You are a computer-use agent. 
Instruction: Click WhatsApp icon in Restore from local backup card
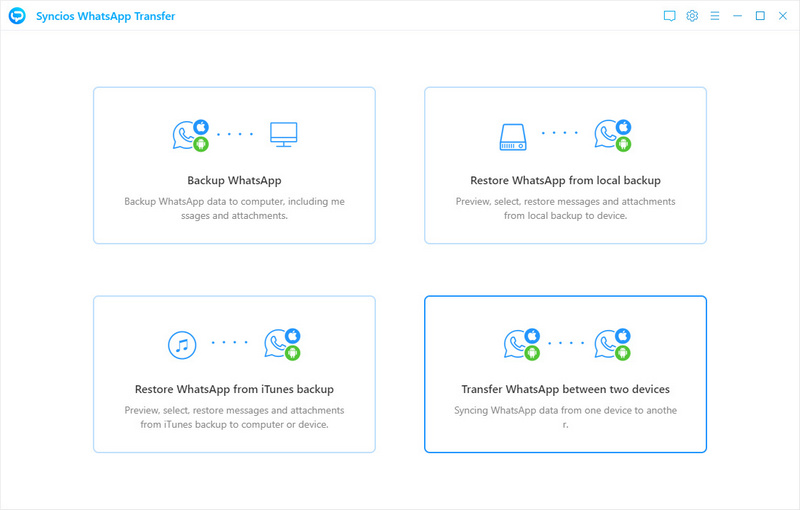click(x=613, y=135)
